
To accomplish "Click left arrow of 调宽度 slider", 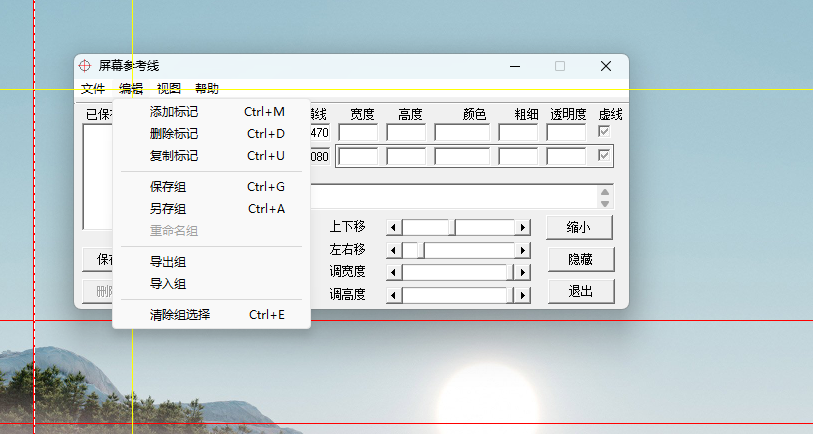I will [394, 272].
